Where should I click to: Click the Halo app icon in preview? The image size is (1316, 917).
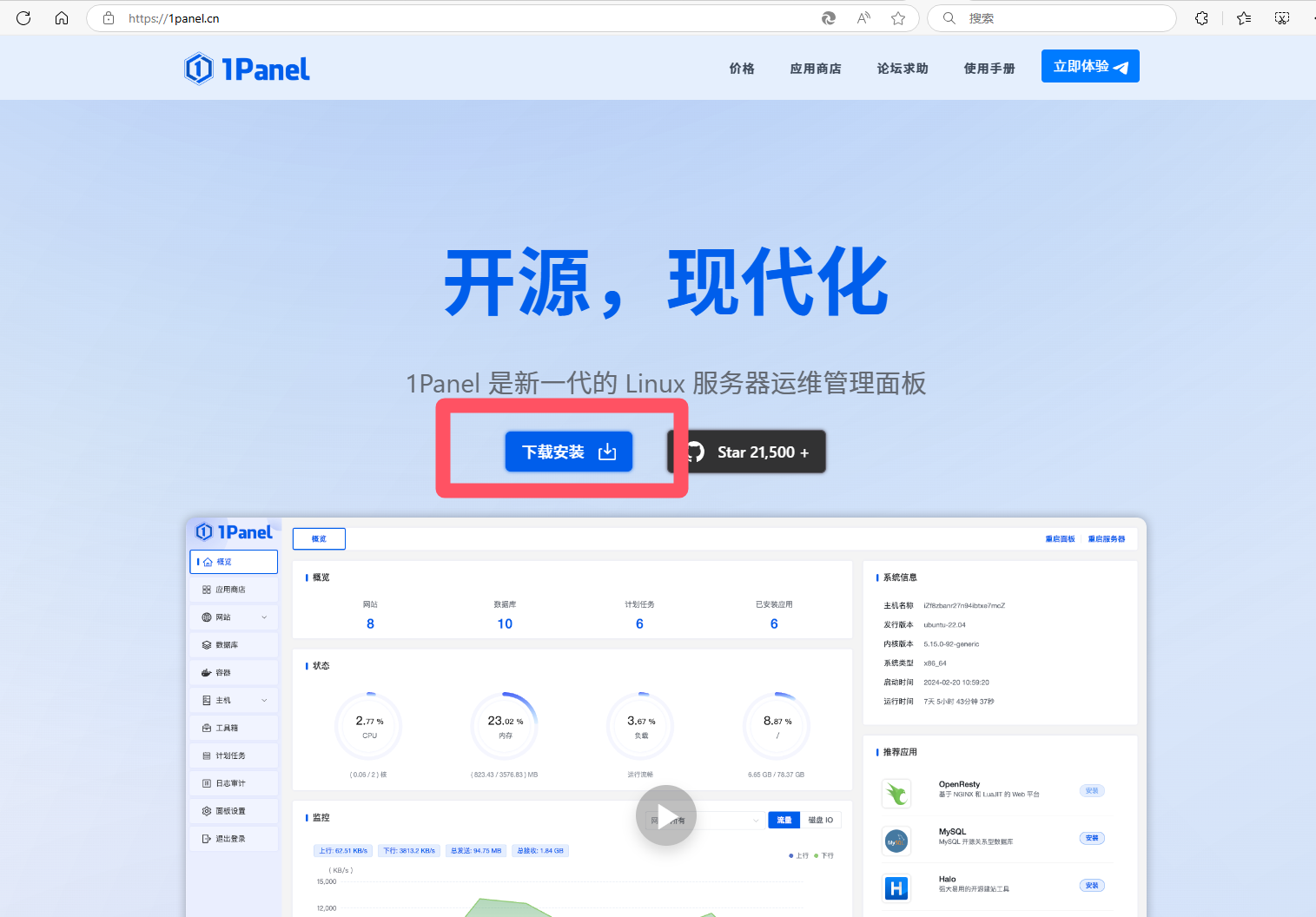896,887
